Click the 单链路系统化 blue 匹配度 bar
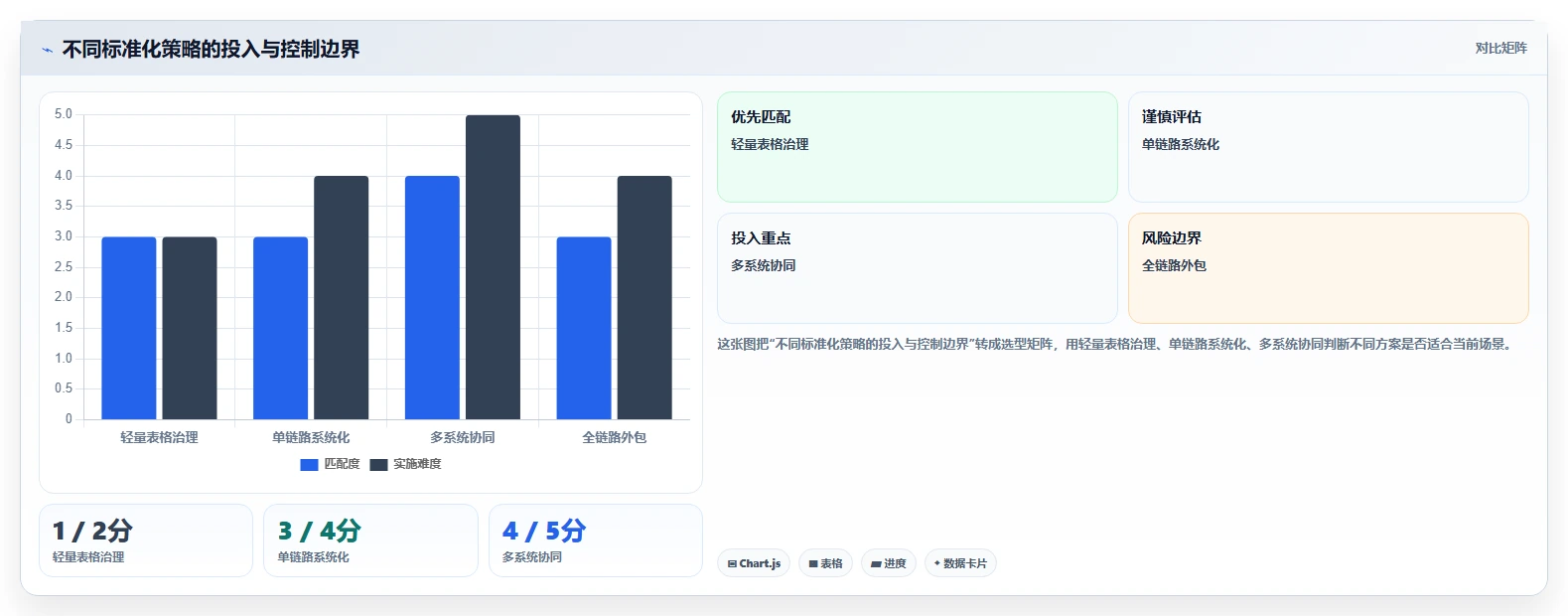This screenshot has width=1568, height=616. point(281,328)
